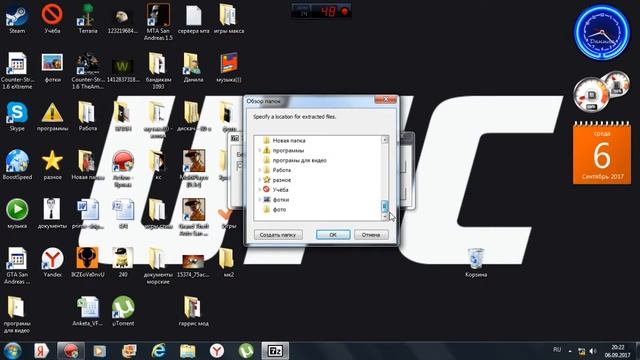The width and height of the screenshot is (640, 360).
Task: Expand the Работа folder in the tree
Action: [260, 170]
